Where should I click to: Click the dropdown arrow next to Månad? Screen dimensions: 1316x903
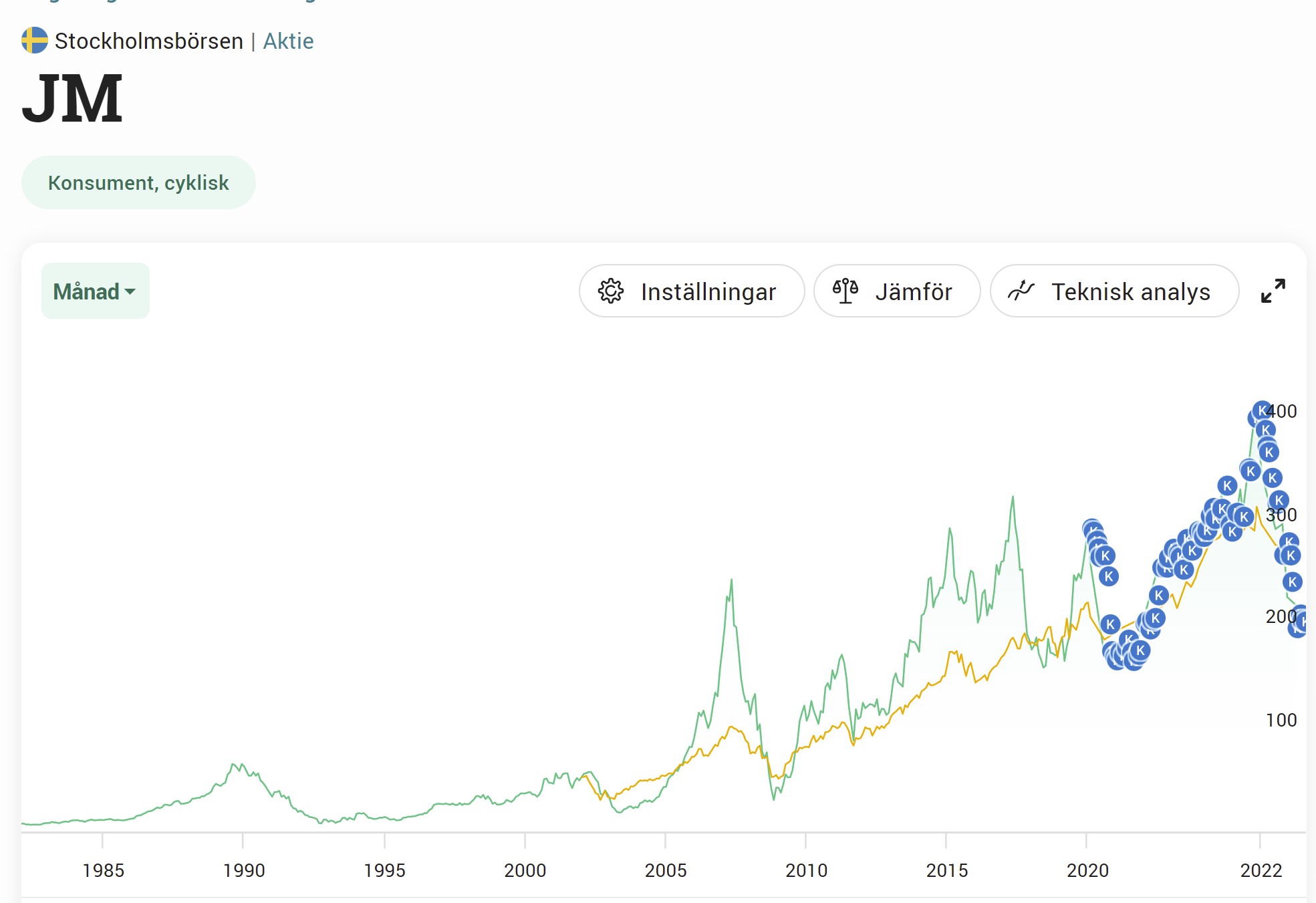[130, 292]
